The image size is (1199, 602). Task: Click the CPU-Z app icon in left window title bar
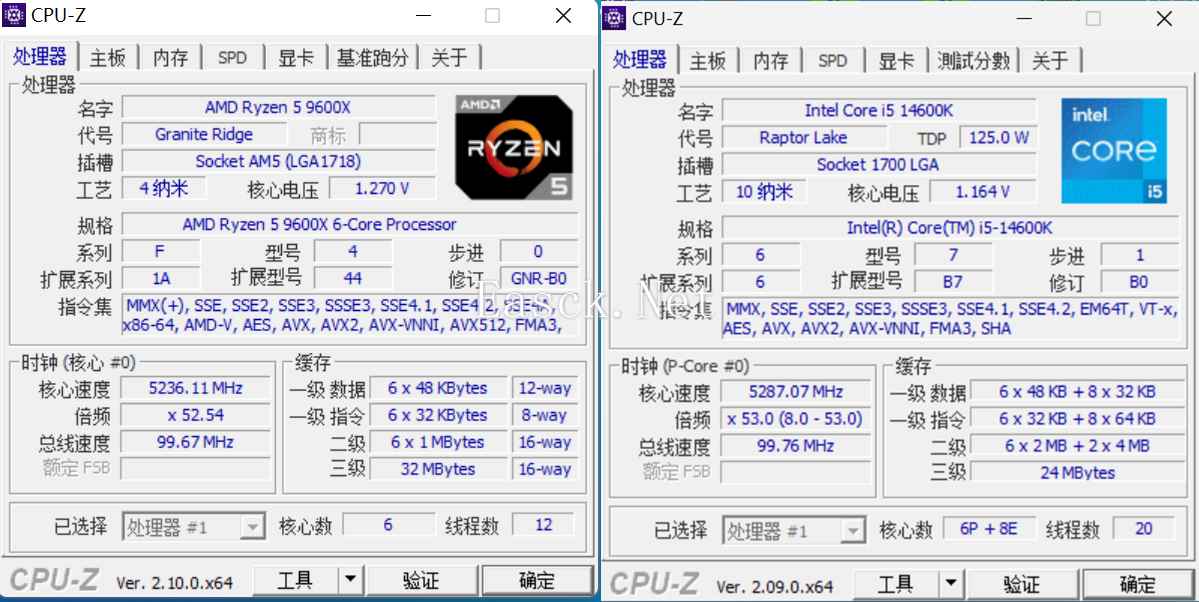tap(15, 15)
